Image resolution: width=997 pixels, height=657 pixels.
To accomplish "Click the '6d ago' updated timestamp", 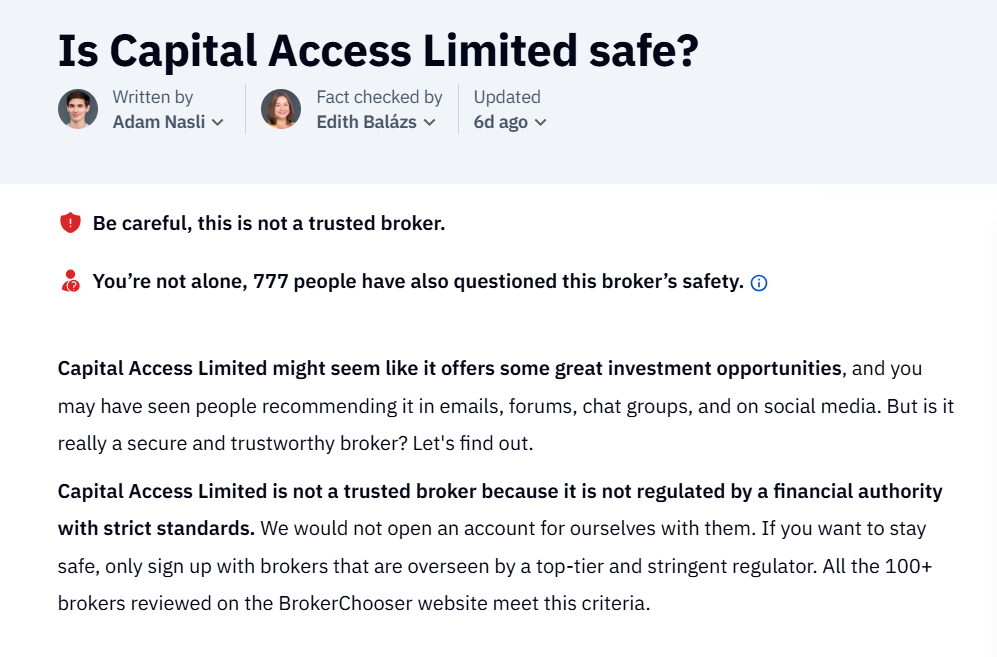I will pyautogui.click(x=500, y=122).
